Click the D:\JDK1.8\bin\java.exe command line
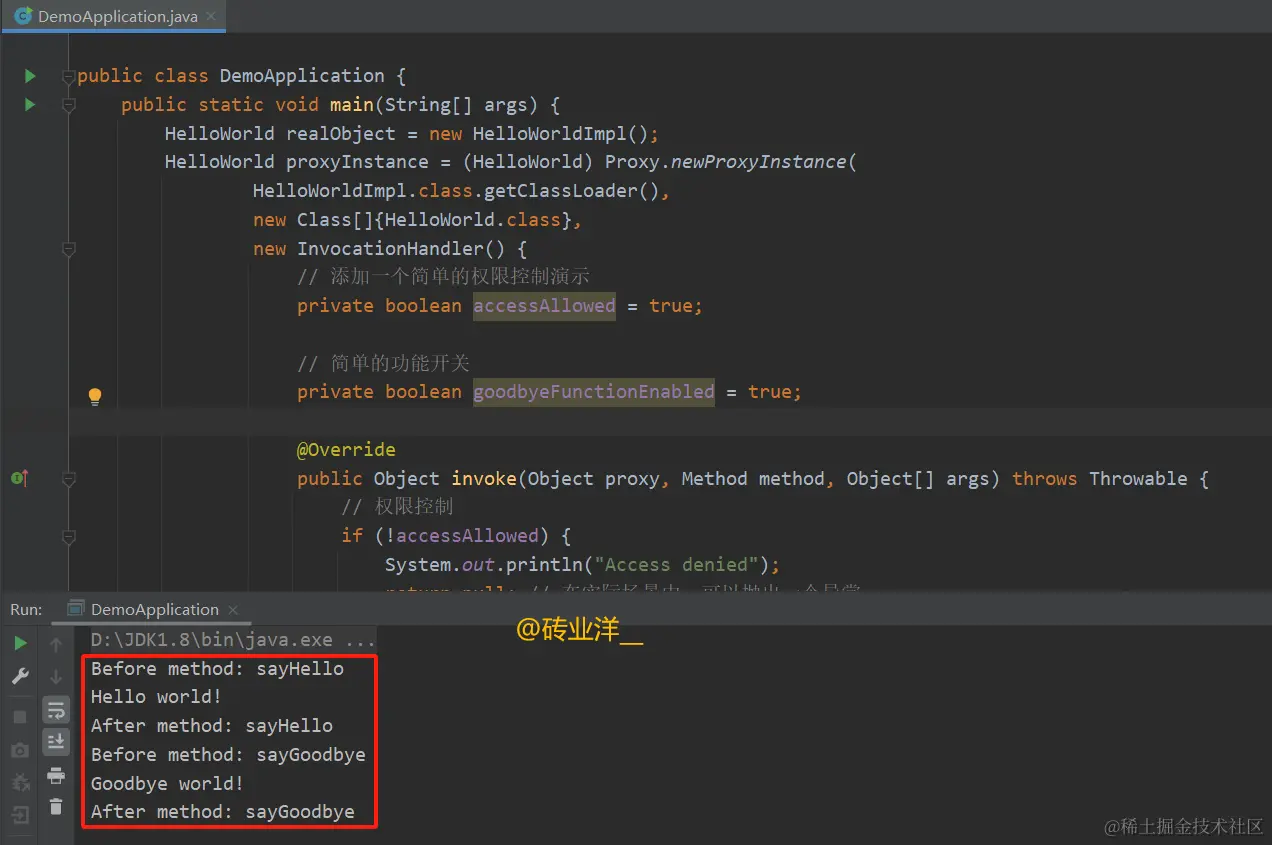The width and height of the screenshot is (1272, 845). coord(233,640)
